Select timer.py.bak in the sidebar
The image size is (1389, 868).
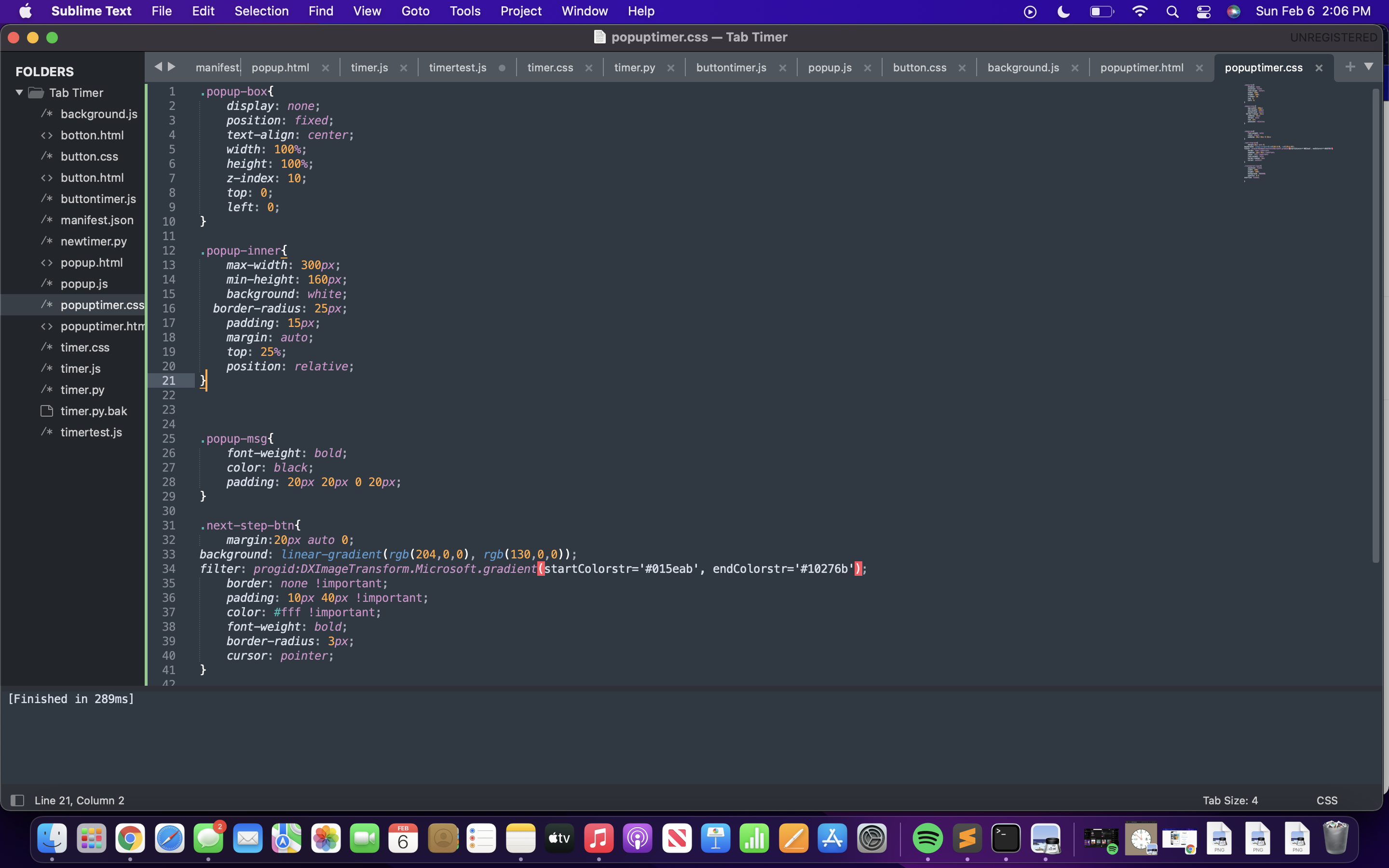(94, 410)
